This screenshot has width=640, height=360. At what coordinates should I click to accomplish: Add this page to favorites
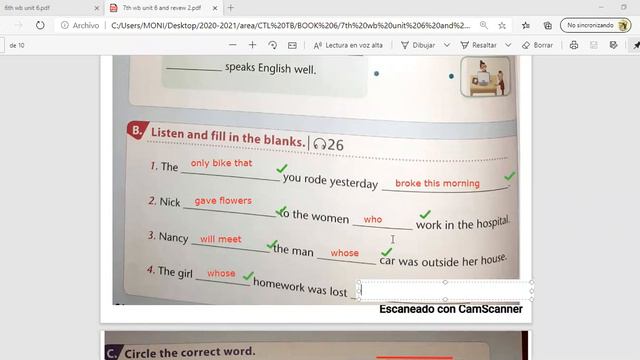tap(502, 25)
